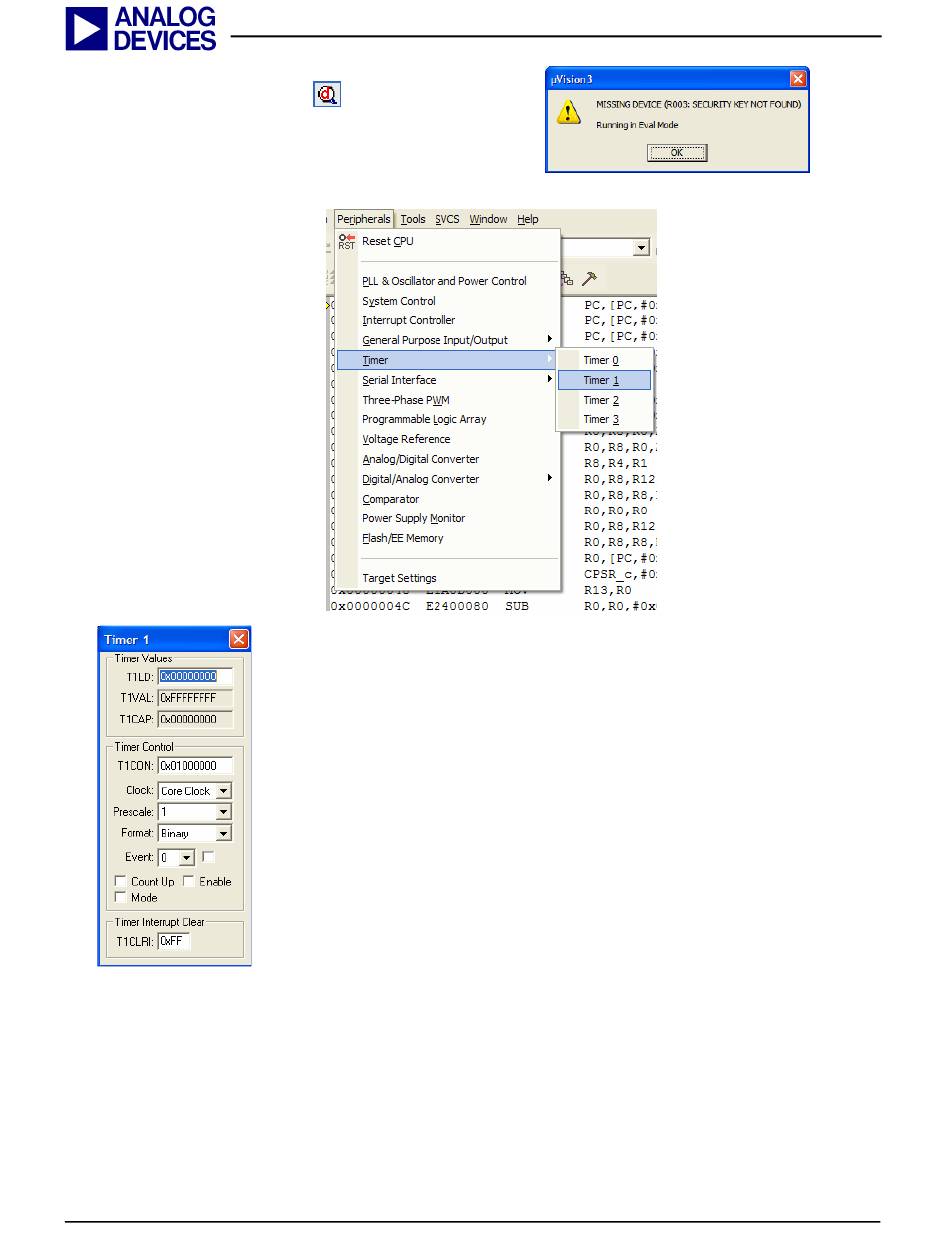Screen dimensions: 950x1241
Task: Expand the General Purpose Input/Output submenu
Action: (x=447, y=340)
